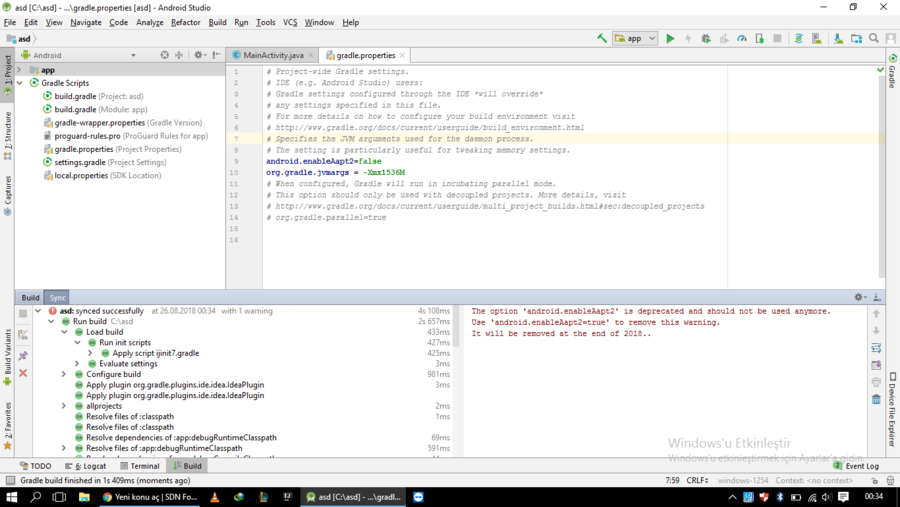Click Attach debugger to Android process

pyautogui.click(x=759, y=38)
